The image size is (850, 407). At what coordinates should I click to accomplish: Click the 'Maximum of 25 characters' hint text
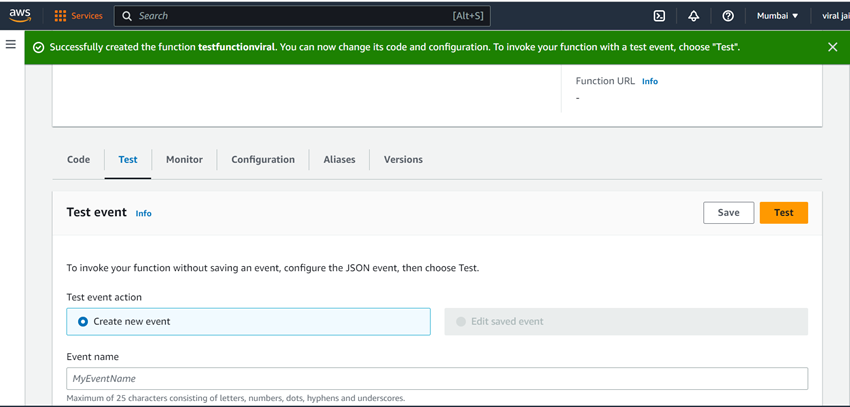tap(236, 398)
